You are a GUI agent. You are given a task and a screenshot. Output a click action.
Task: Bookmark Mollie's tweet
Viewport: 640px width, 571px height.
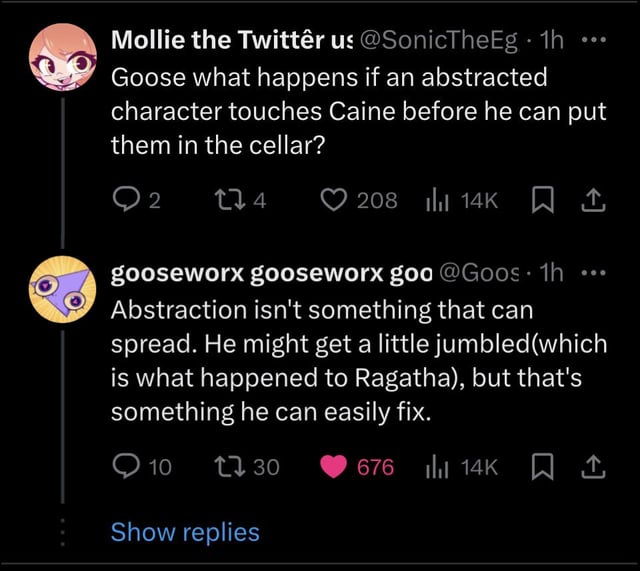(543, 201)
